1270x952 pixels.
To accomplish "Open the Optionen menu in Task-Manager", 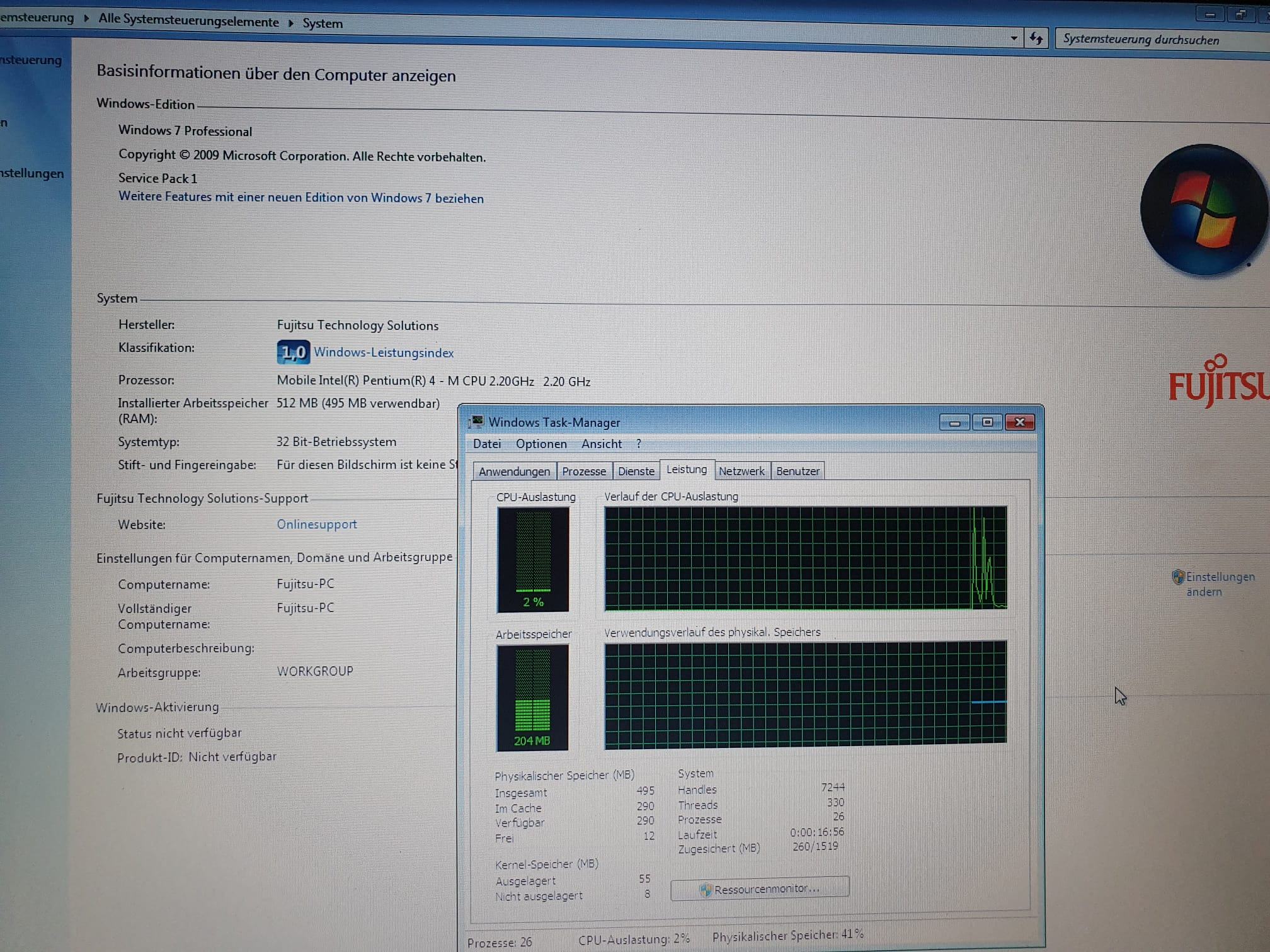I will point(541,444).
